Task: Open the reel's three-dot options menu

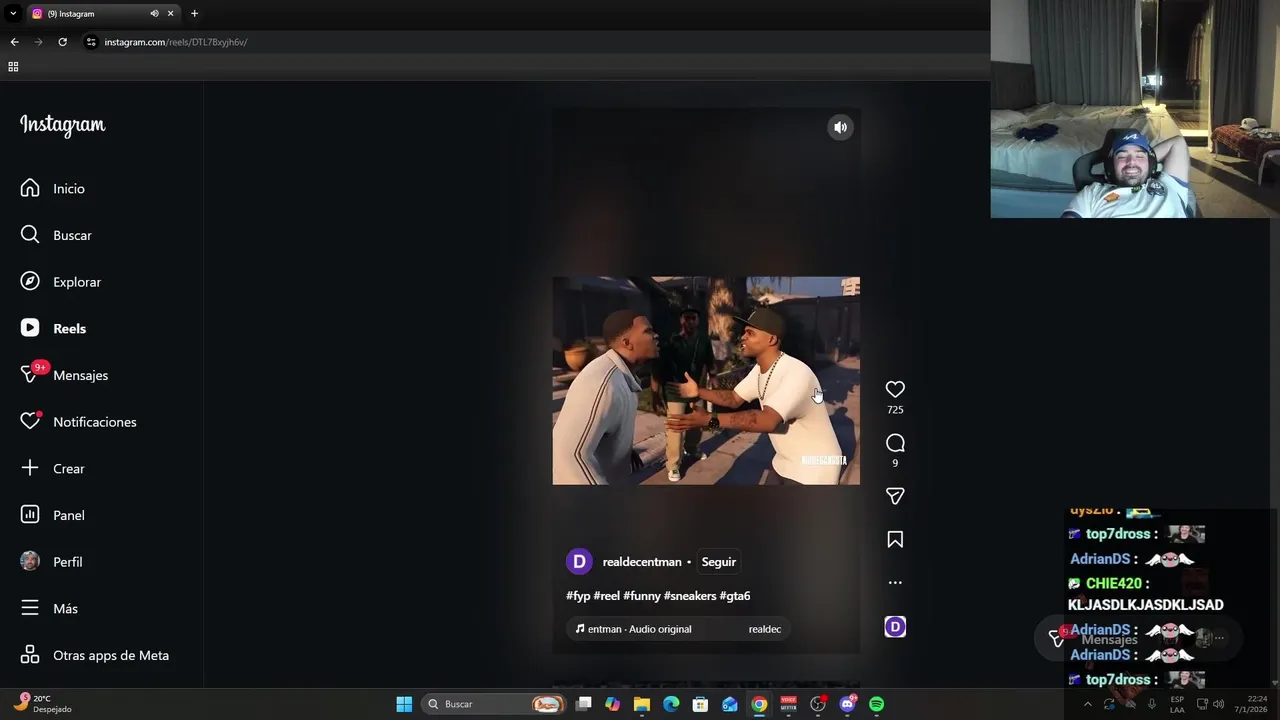Action: click(895, 582)
